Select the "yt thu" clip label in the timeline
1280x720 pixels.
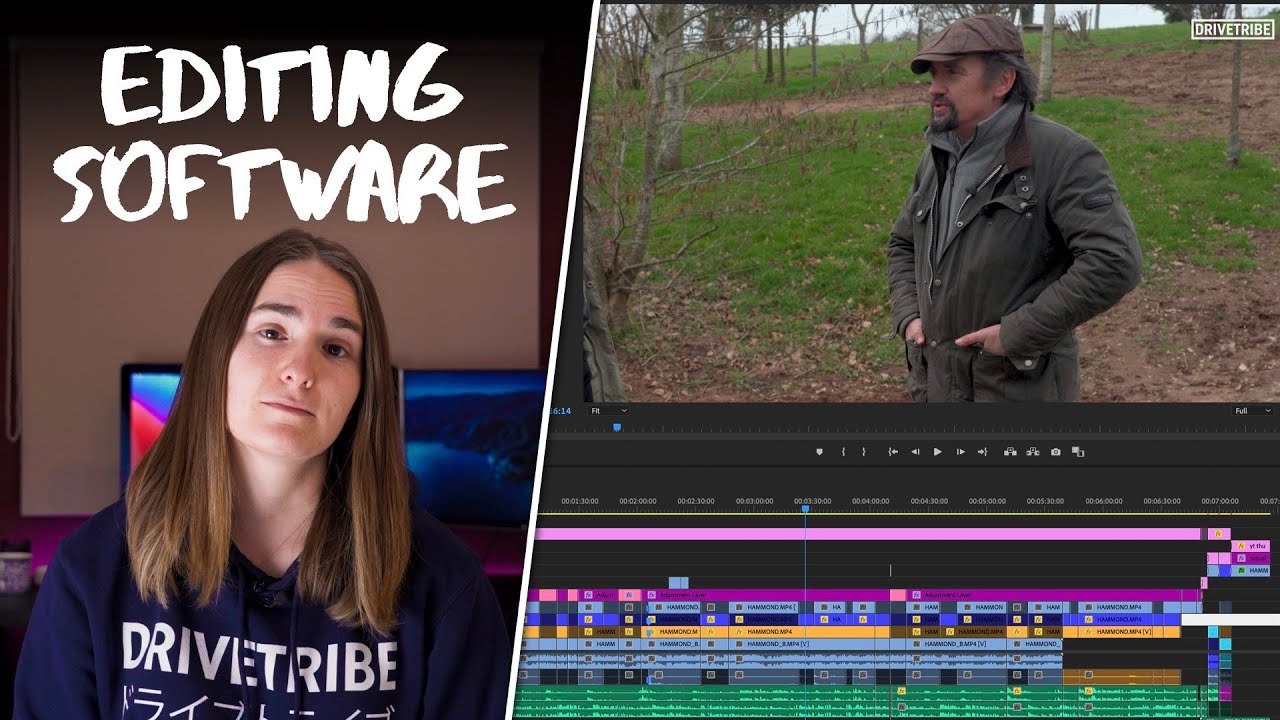pos(1257,546)
